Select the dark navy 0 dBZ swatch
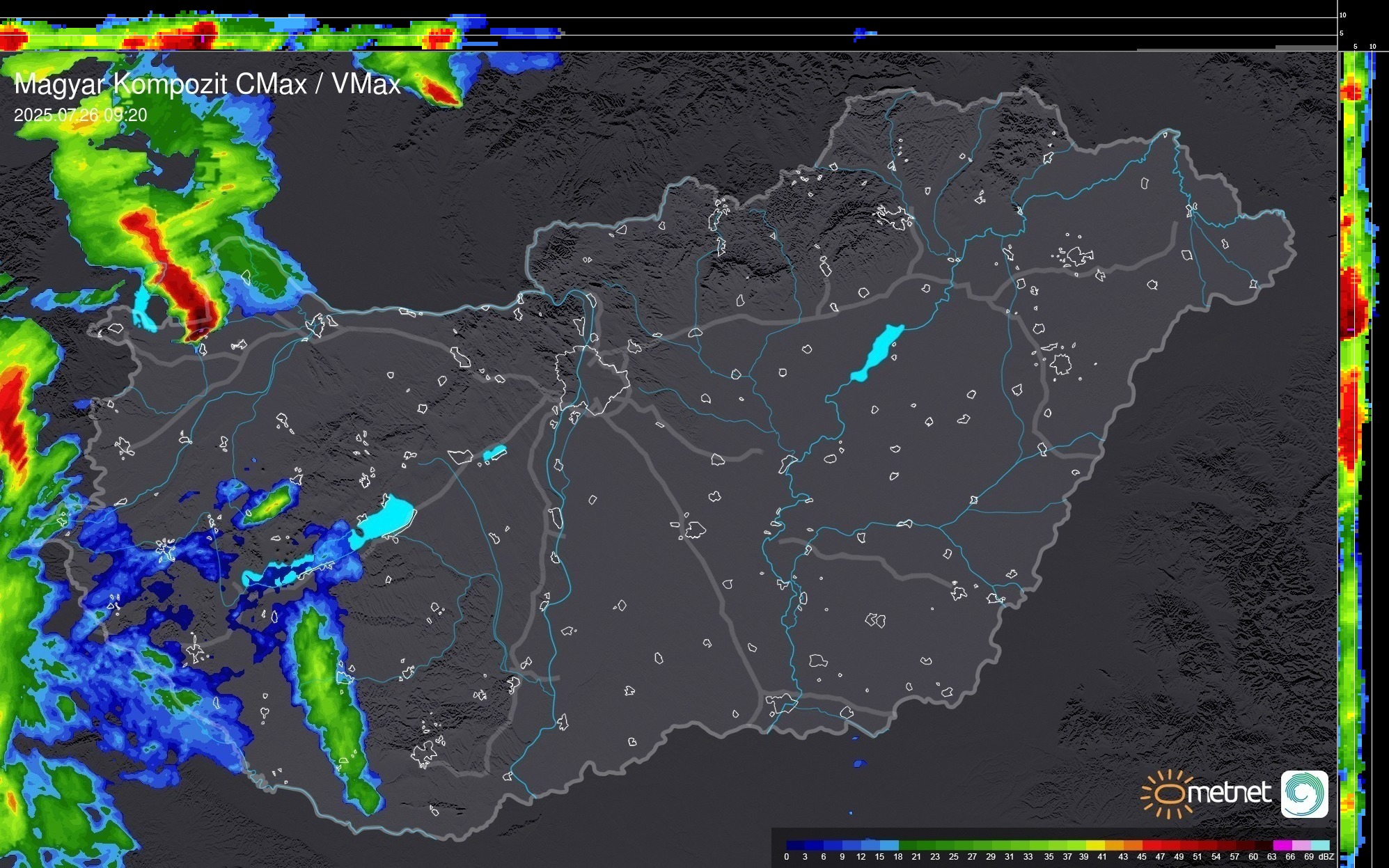This screenshot has height=868, width=1389. 796,845
